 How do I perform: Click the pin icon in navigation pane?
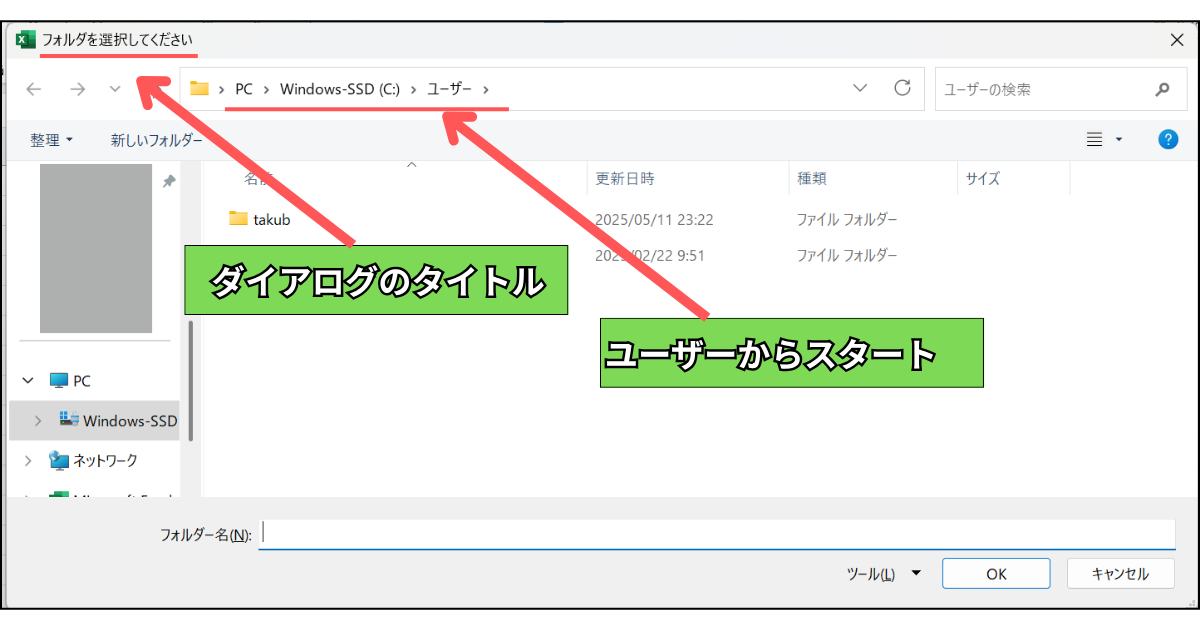click(x=169, y=181)
